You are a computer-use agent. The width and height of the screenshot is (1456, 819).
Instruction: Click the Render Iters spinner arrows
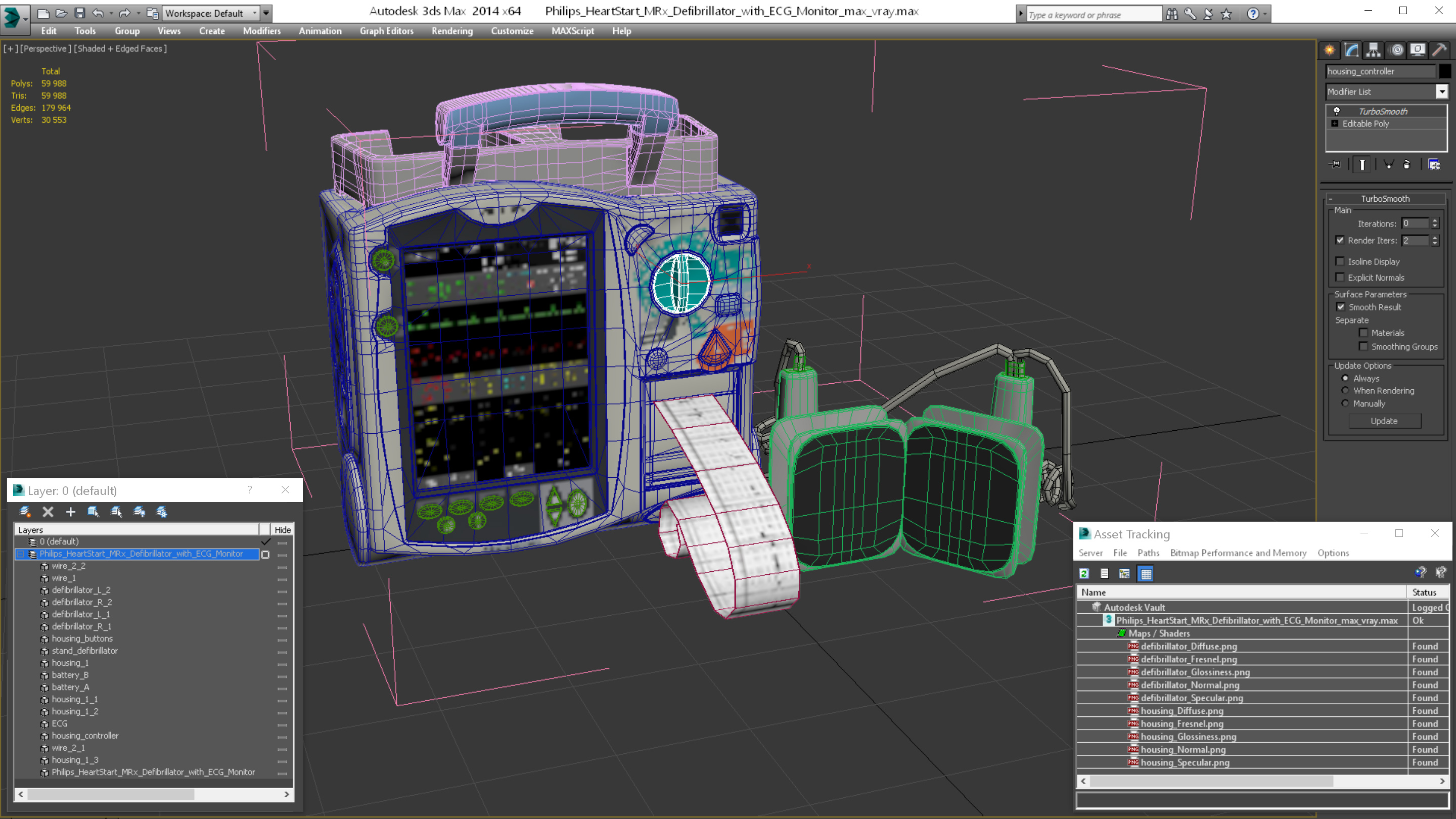[x=1435, y=241]
